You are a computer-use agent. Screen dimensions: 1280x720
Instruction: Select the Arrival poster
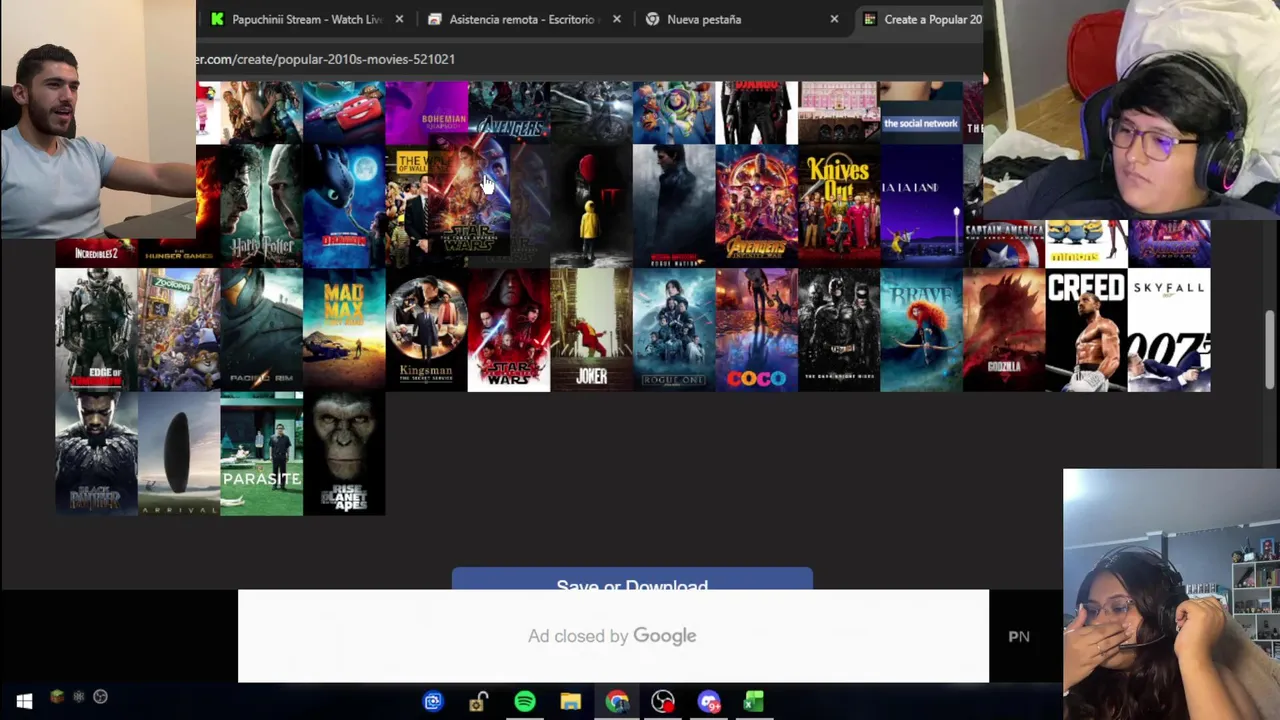pyautogui.click(x=178, y=454)
